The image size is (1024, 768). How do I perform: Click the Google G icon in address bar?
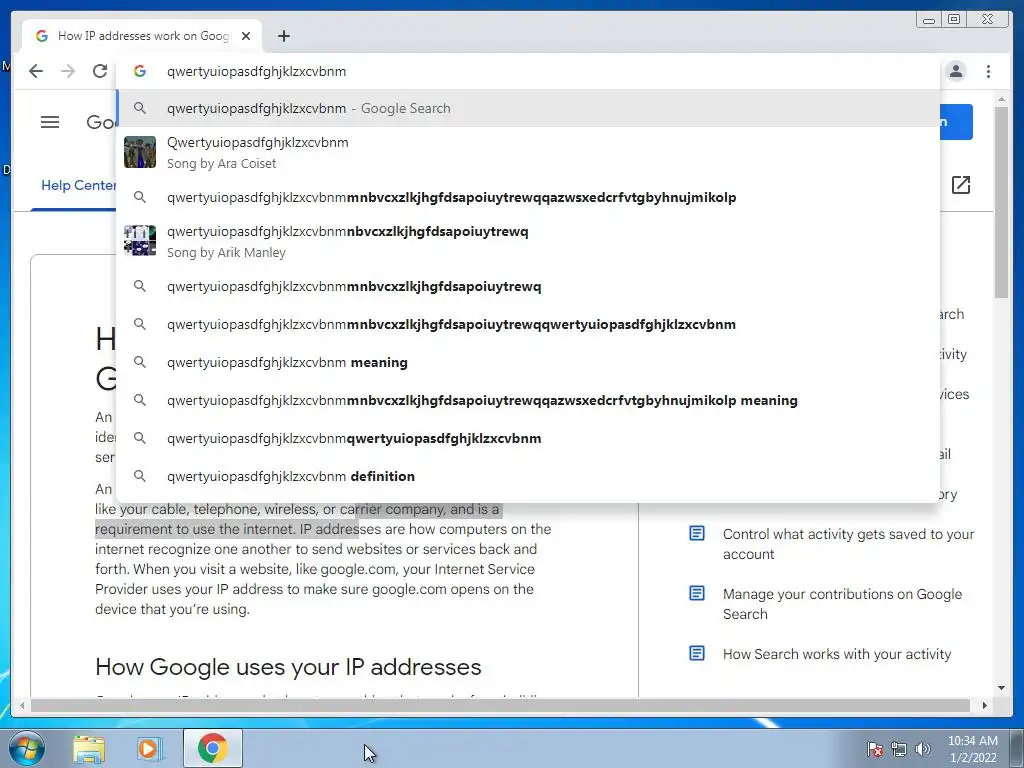pyautogui.click(x=140, y=71)
